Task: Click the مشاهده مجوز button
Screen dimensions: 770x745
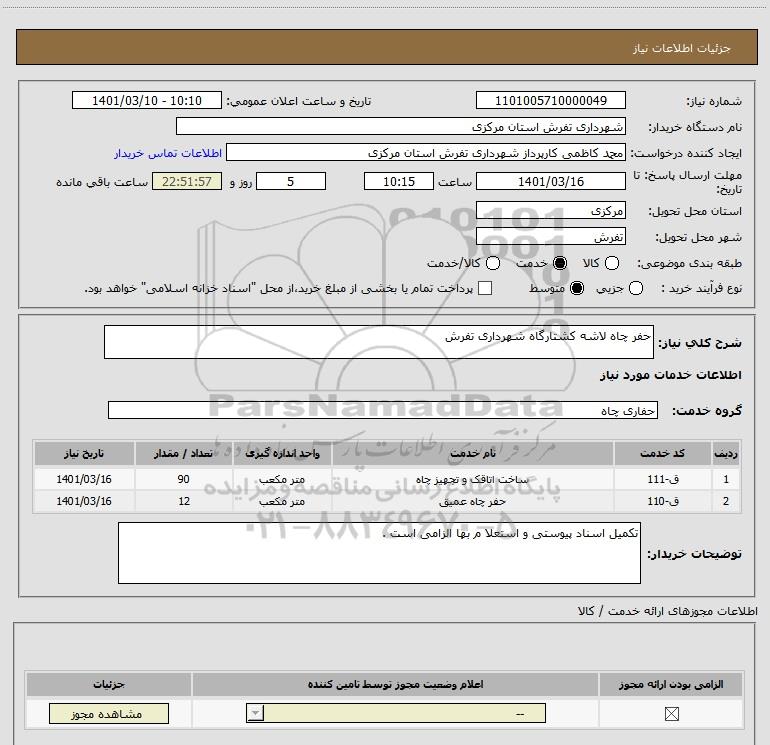Action: [109, 714]
